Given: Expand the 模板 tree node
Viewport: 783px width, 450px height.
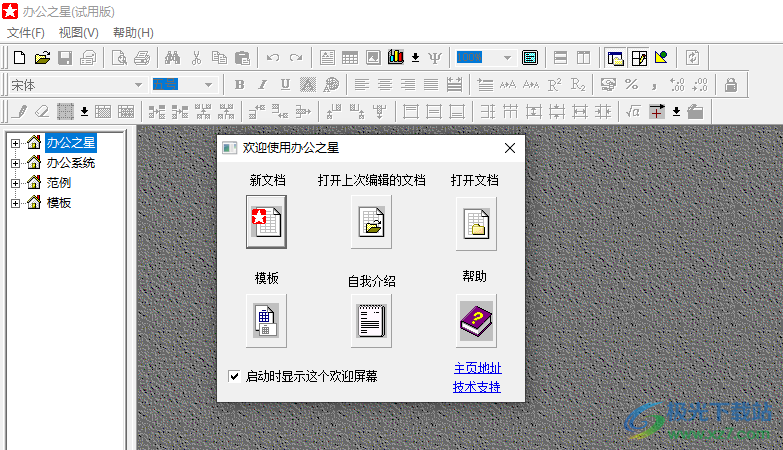Looking at the screenshot, I should [15, 203].
